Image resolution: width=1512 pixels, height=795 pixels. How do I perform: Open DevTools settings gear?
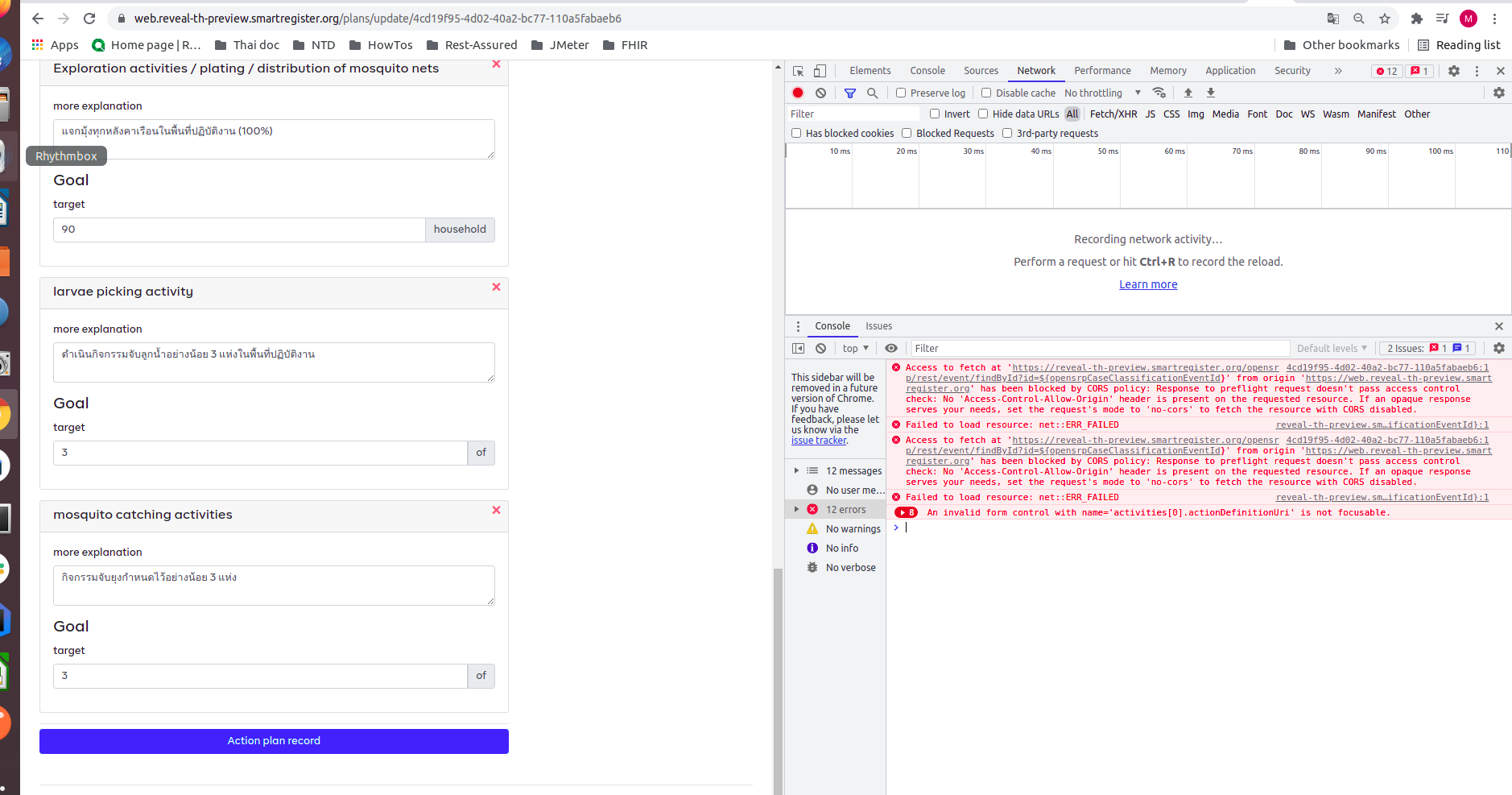(1453, 71)
